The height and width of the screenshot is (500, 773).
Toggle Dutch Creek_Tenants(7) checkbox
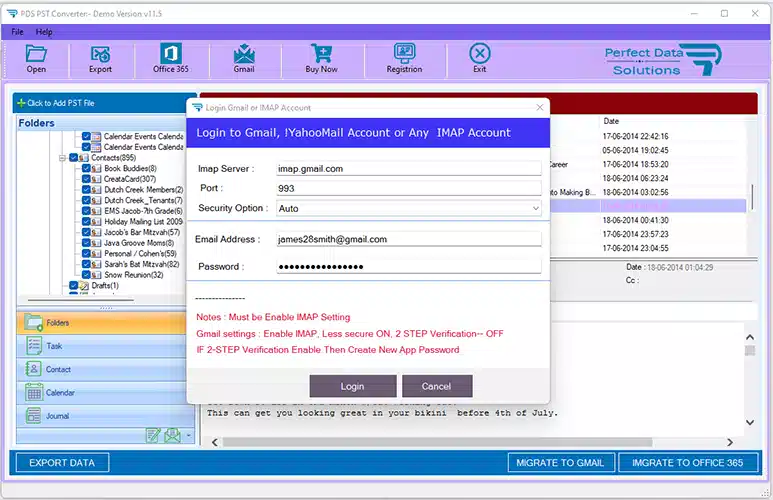click(x=86, y=200)
